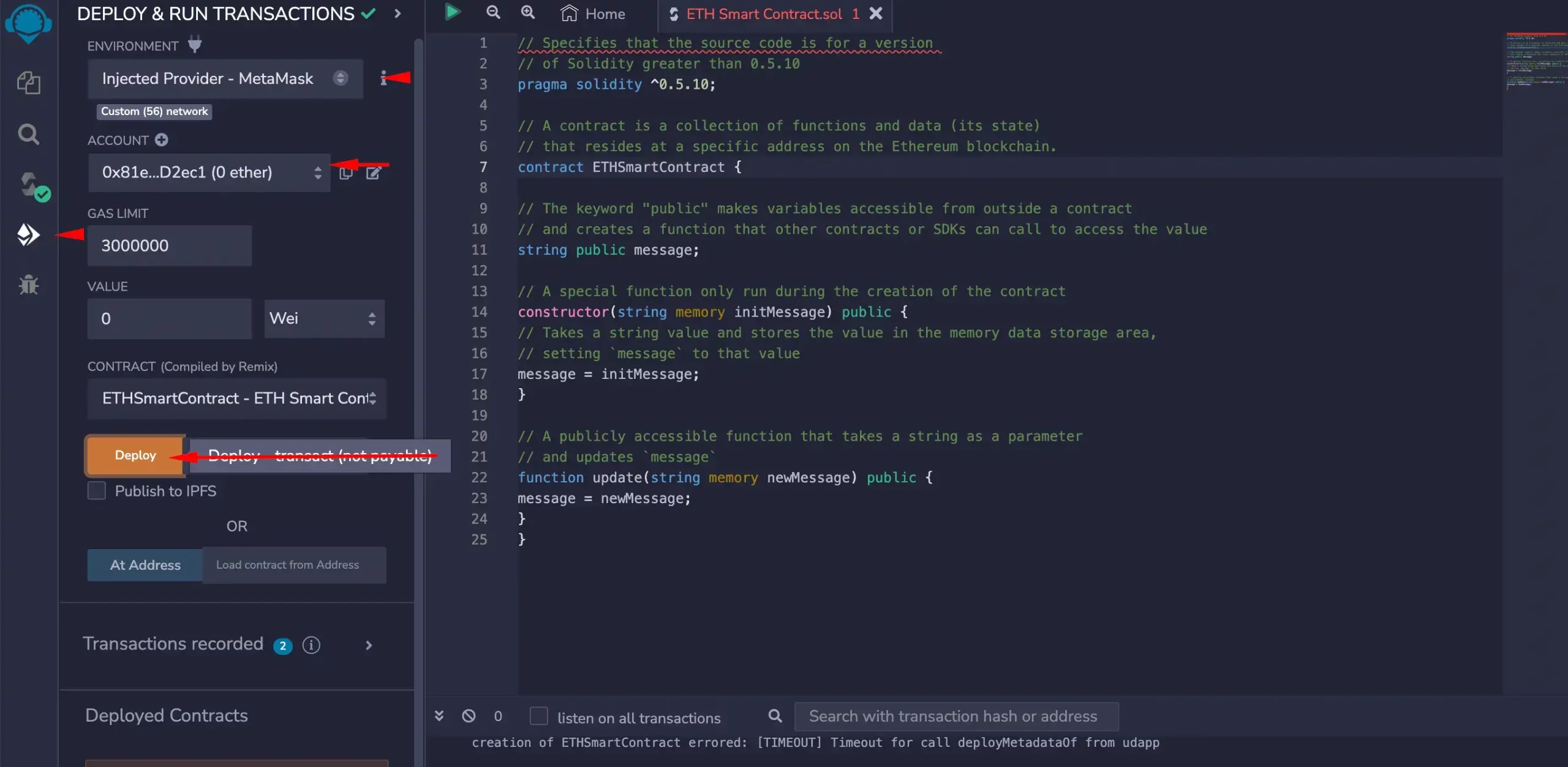Click line 11 string public message
Image resolution: width=1568 pixels, height=767 pixels.
click(x=608, y=250)
